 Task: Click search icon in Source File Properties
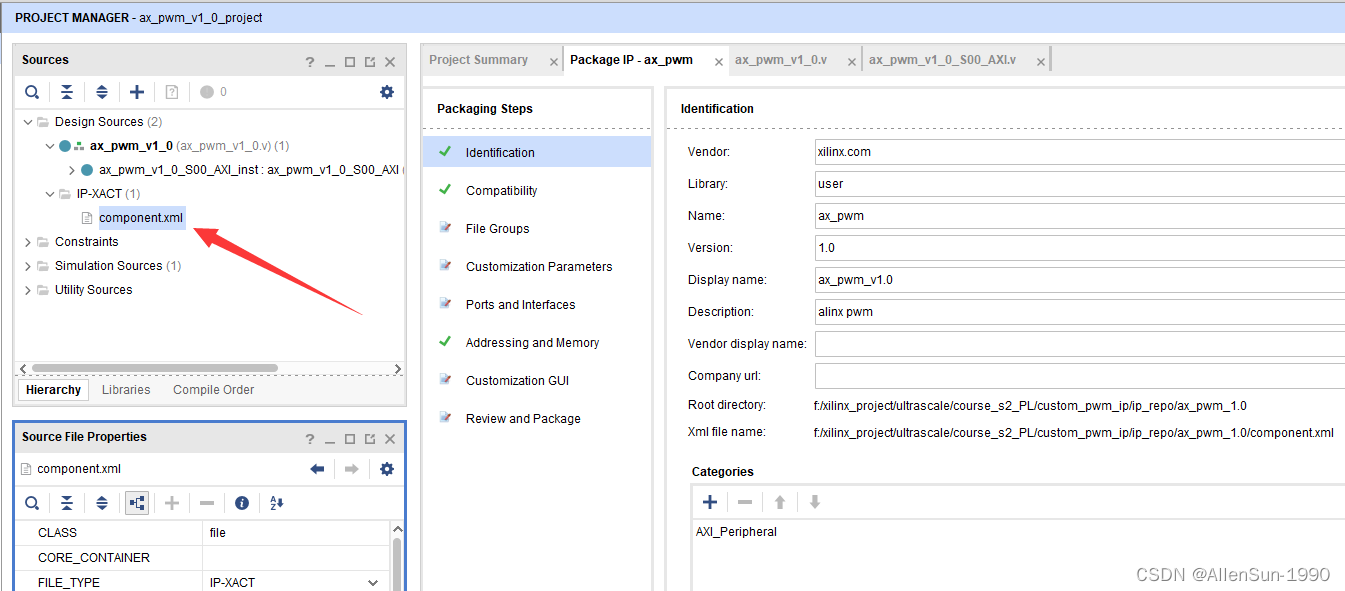(32, 503)
